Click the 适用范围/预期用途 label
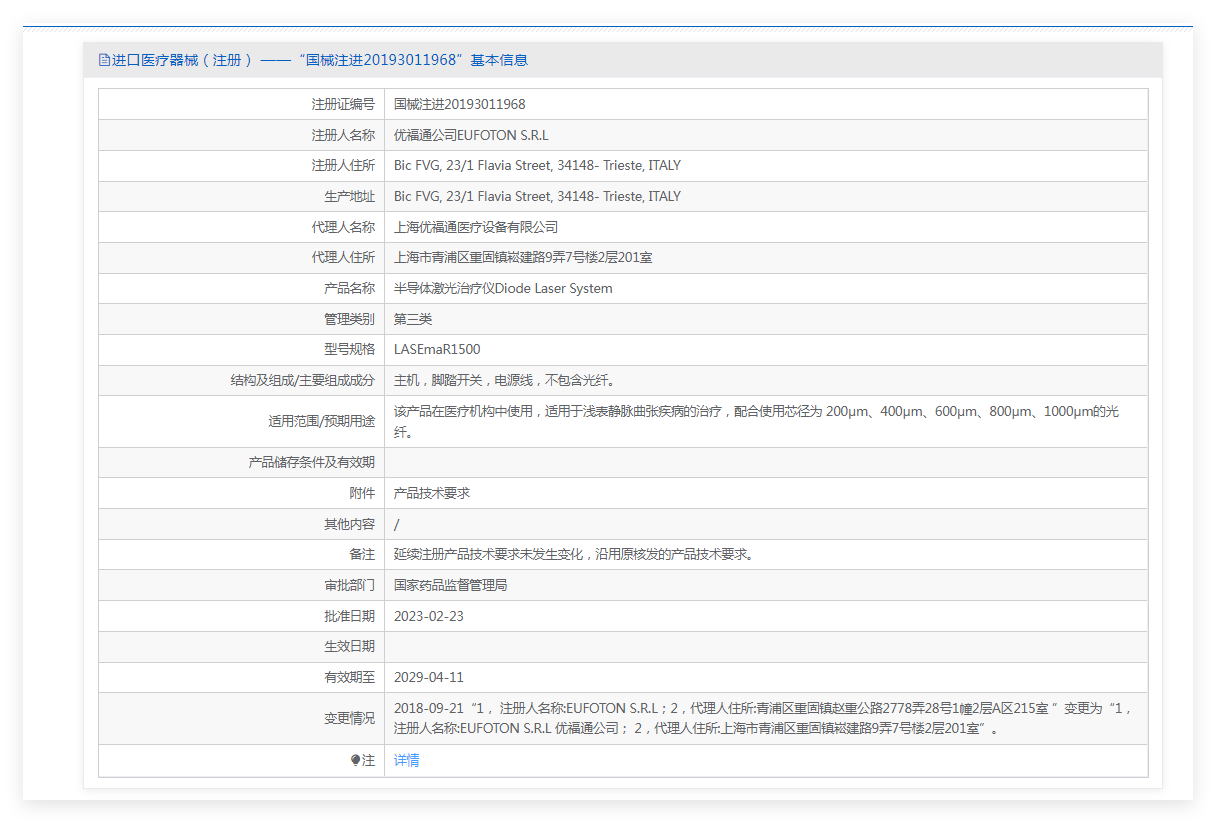The width and height of the screenshot is (1216, 823). coord(321,422)
